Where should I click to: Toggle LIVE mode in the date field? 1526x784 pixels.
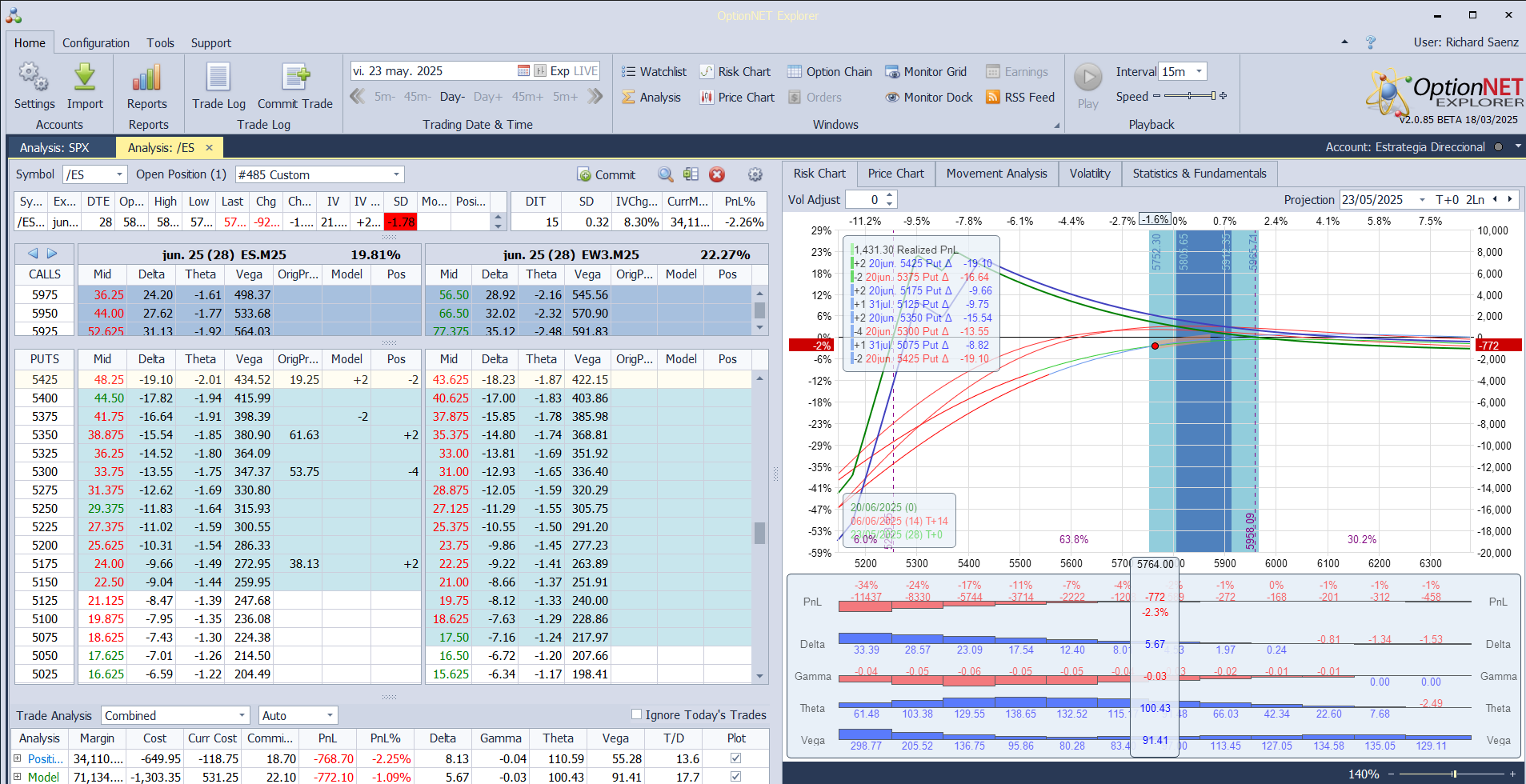pyautogui.click(x=586, y=71)
